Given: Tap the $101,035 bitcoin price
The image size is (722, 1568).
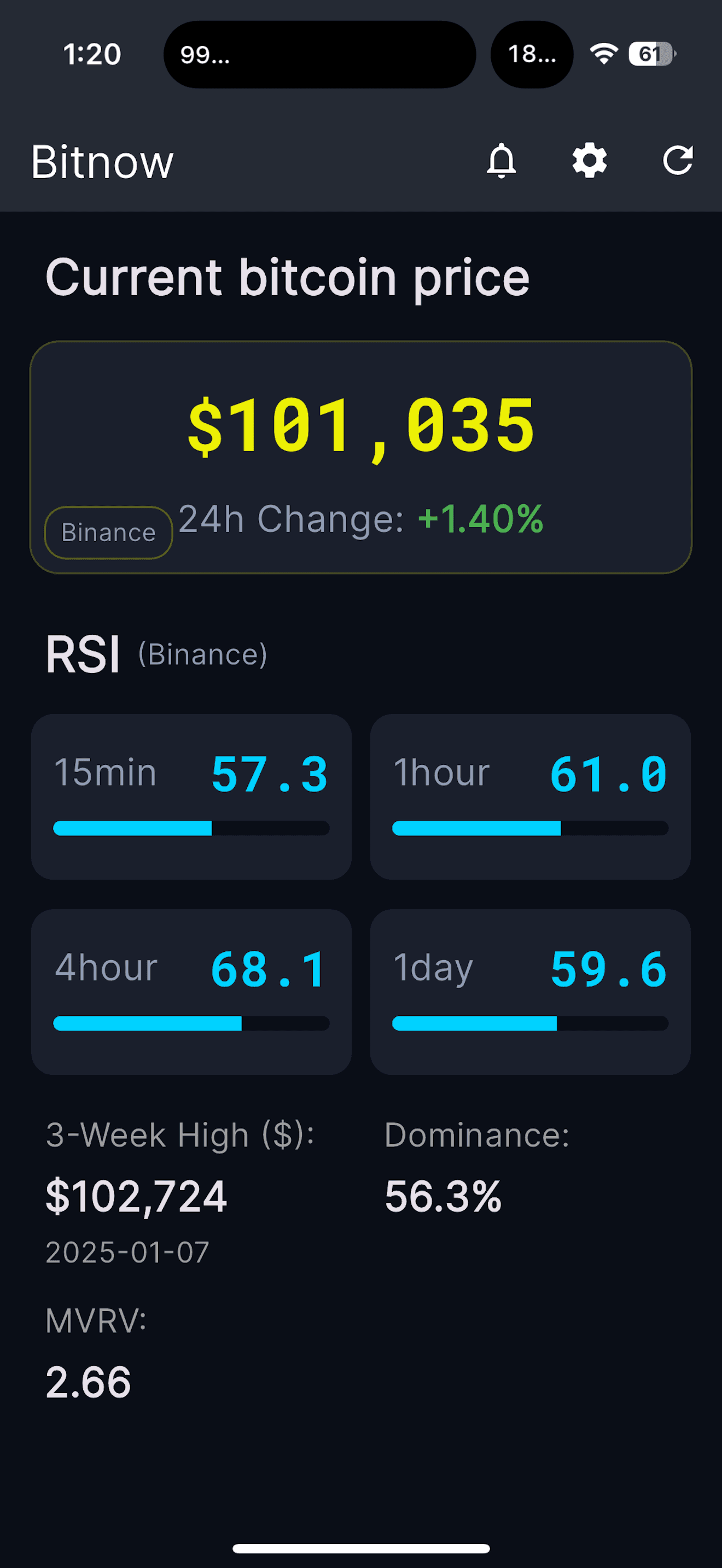Looking at the screenshot, I should point(361,425).
